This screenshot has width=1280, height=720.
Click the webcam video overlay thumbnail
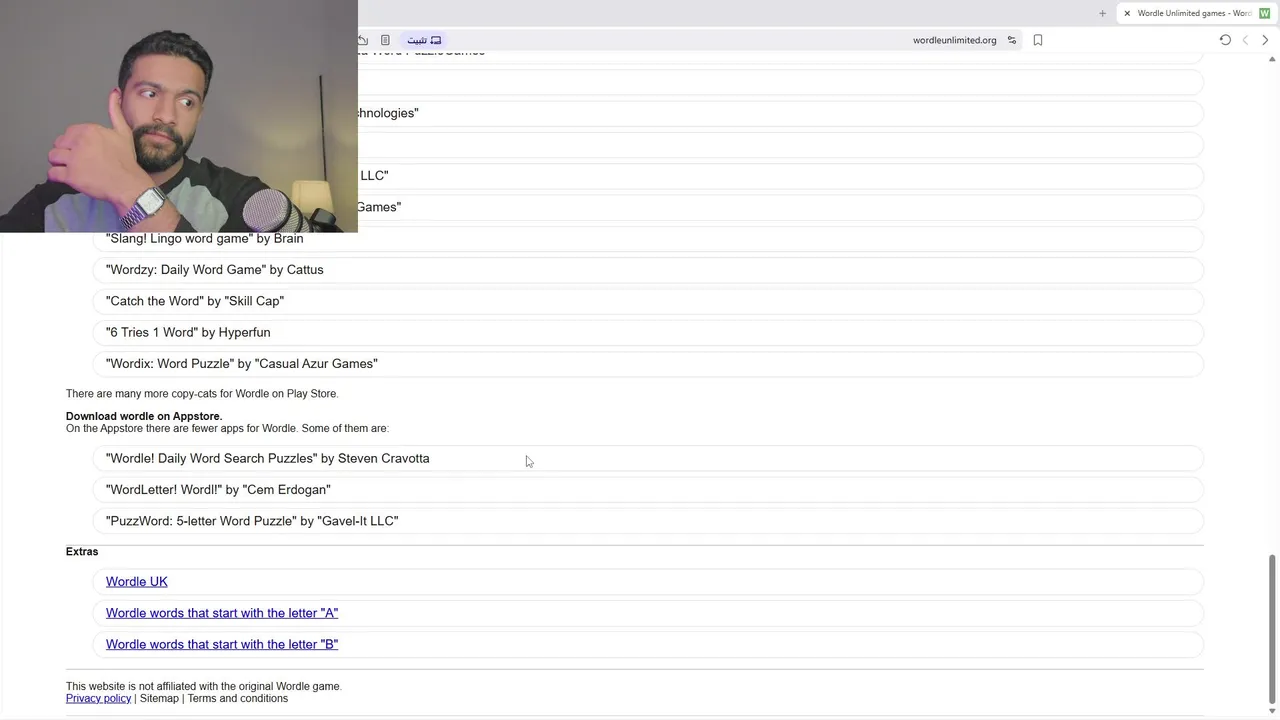click(x=179, y=116)
